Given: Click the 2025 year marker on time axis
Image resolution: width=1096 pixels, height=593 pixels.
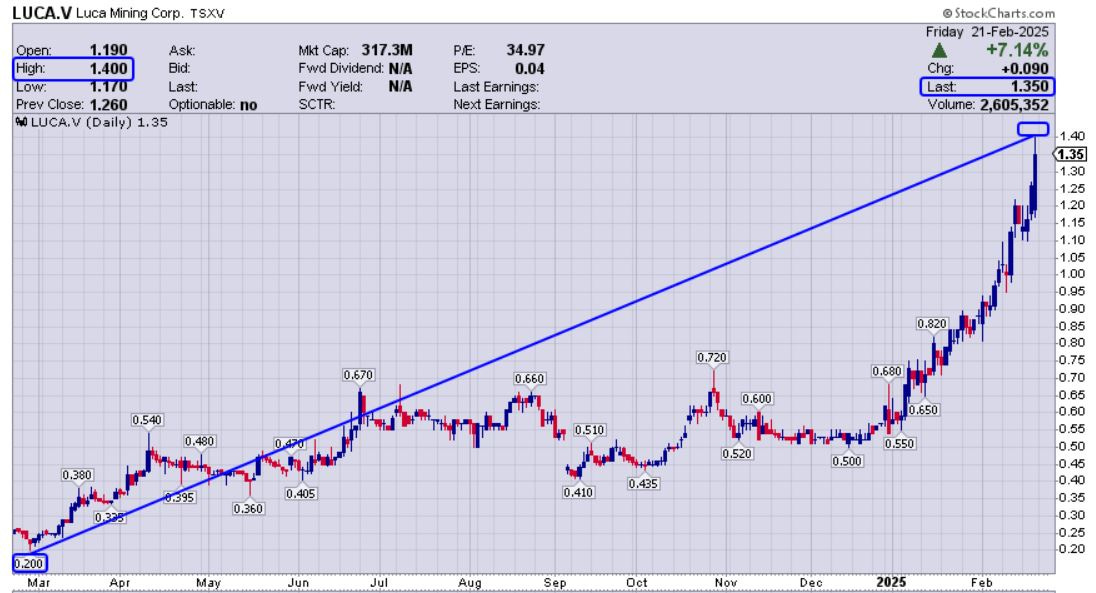Looking at the screenshot, I should 891,583.
